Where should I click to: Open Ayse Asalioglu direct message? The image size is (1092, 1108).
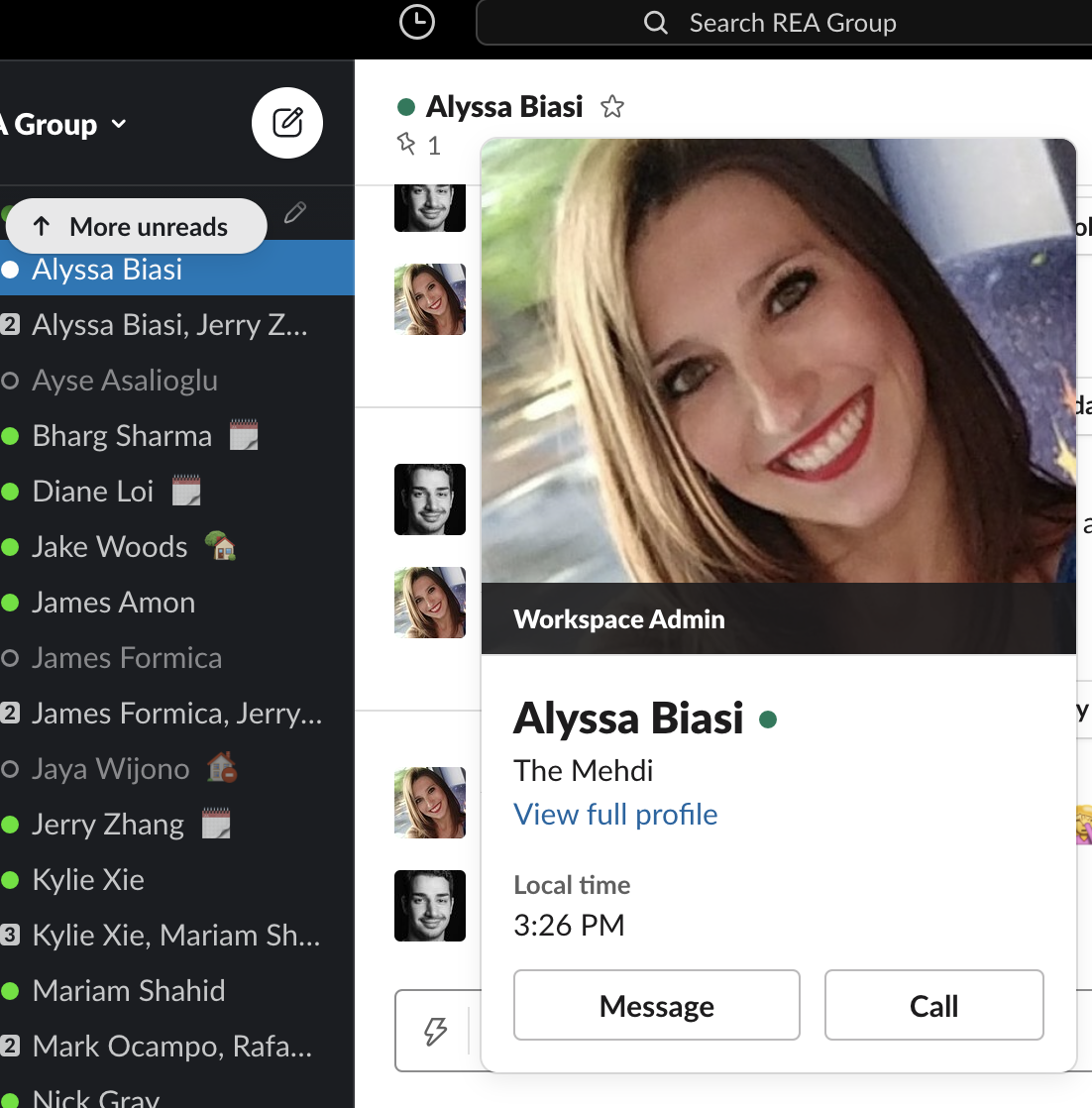pyautogui.click(x=177, y=381)
